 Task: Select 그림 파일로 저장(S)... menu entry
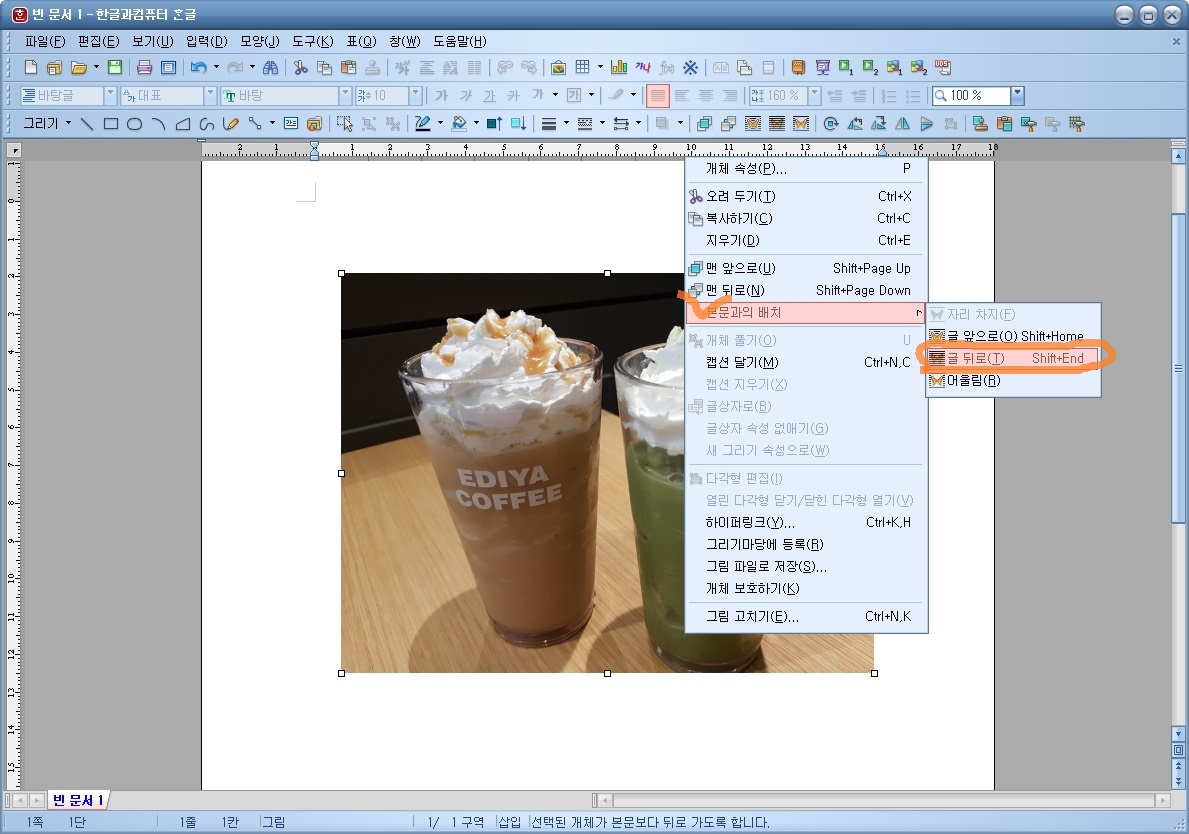(x=806, y=566)
